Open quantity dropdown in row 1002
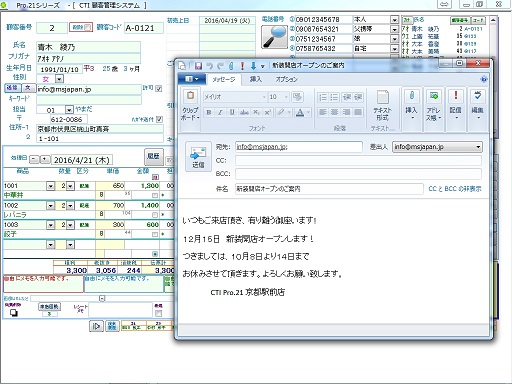Screen dimensions: 512x384 [x=70, y=205]
